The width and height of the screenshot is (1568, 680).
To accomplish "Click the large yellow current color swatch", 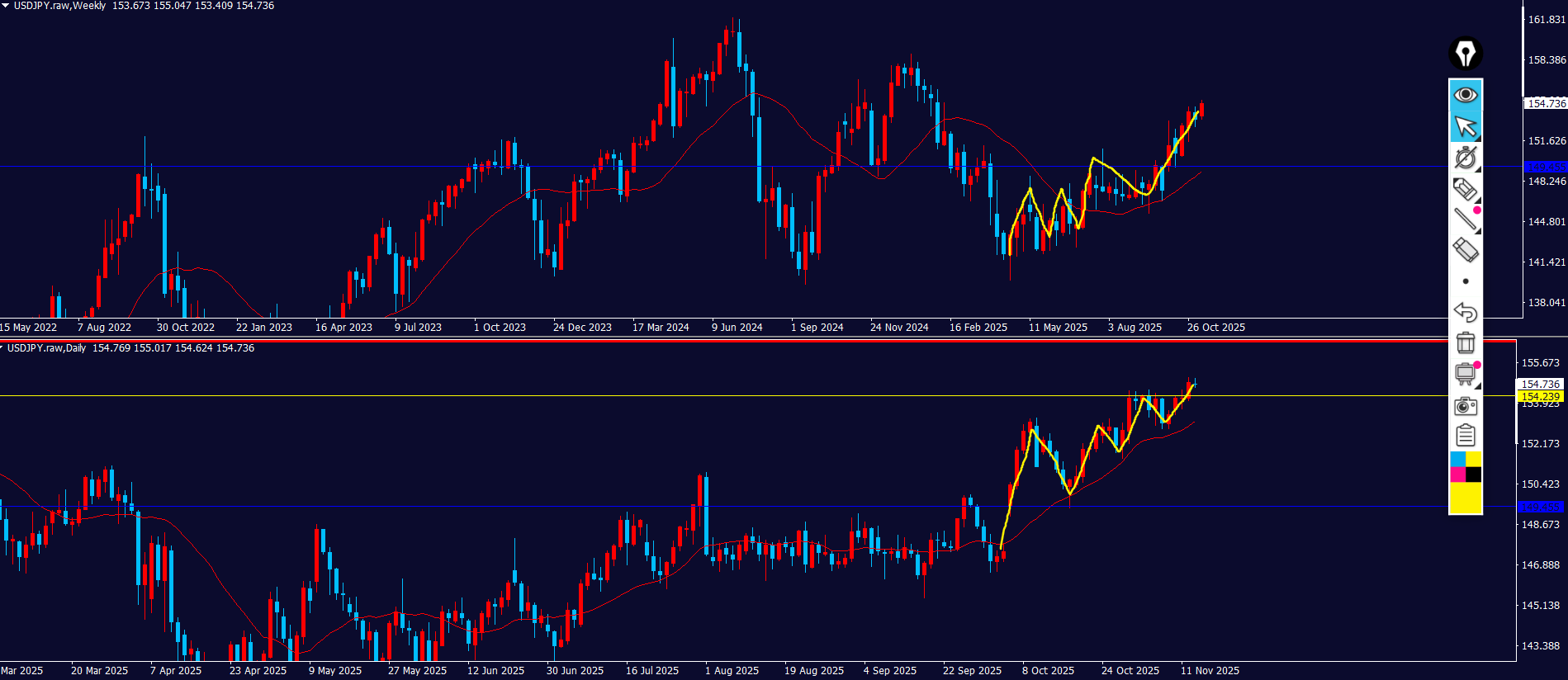I will click(1466, 498).
